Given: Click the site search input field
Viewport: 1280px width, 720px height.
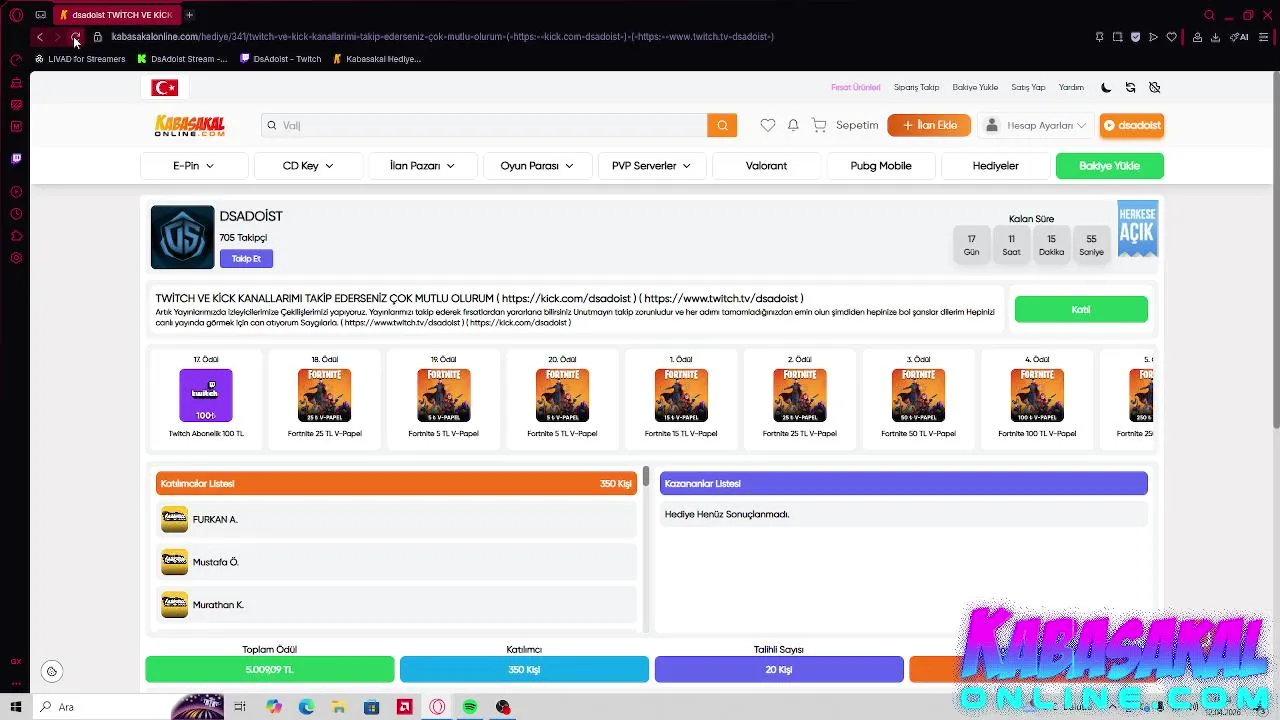Looking at the screenshot, I should (485, 125).
